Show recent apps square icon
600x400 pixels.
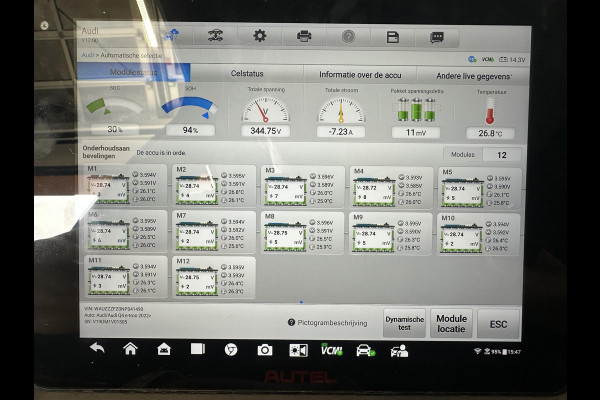point(198,349)
